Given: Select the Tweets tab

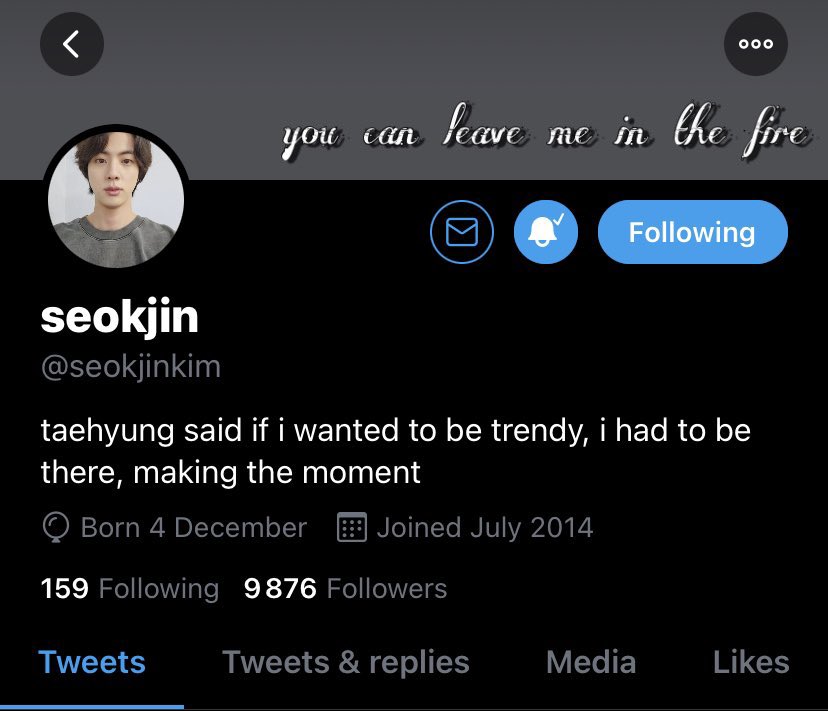Looking at the screenshot, I should 92,662.
